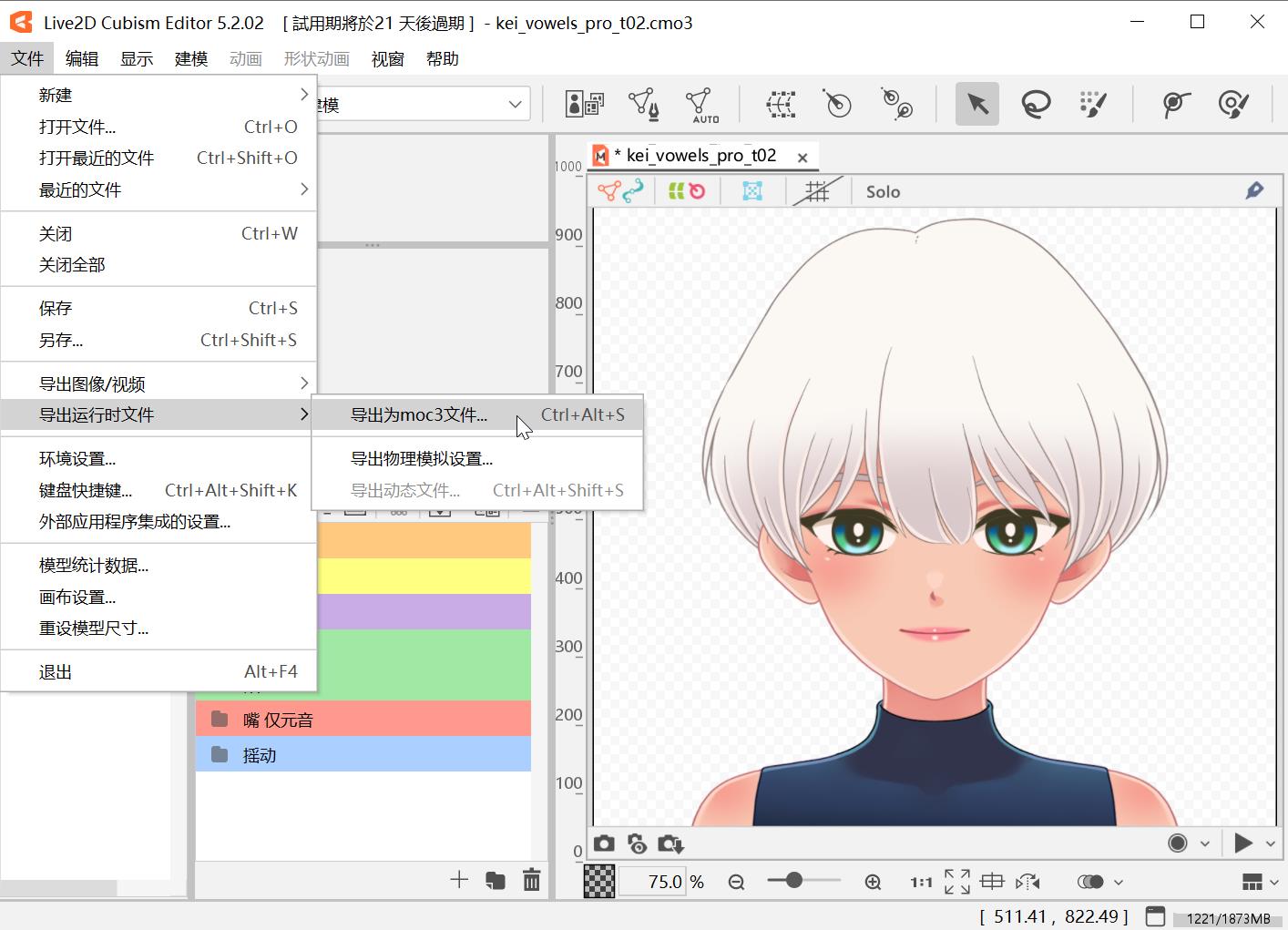
Task: Zoom in with the plus magnifier
Action: tap(873, 882)
